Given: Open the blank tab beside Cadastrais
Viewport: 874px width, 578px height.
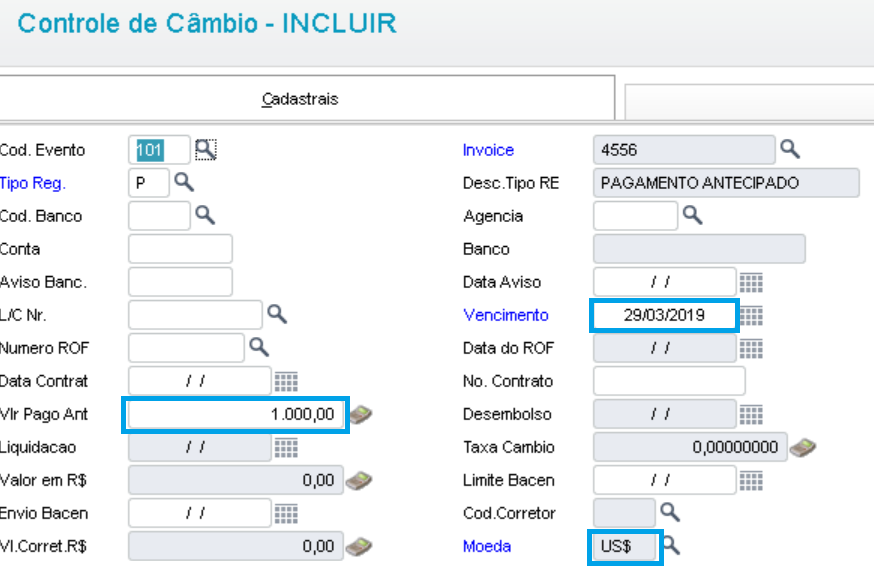Looking at the screenshot, I should tap(749, 101).
